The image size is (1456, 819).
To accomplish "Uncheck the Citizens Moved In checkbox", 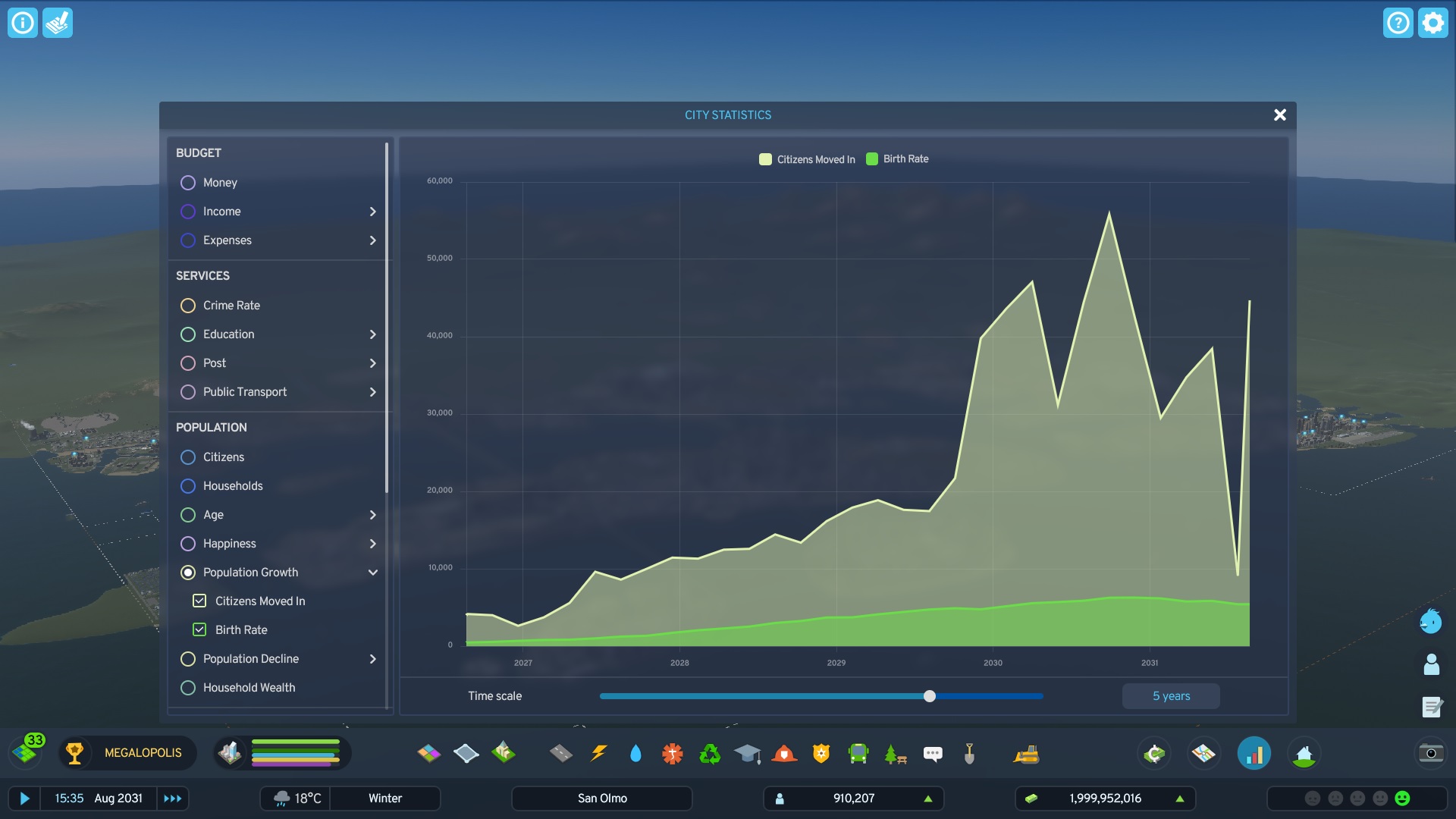I will tap(199, 601).
